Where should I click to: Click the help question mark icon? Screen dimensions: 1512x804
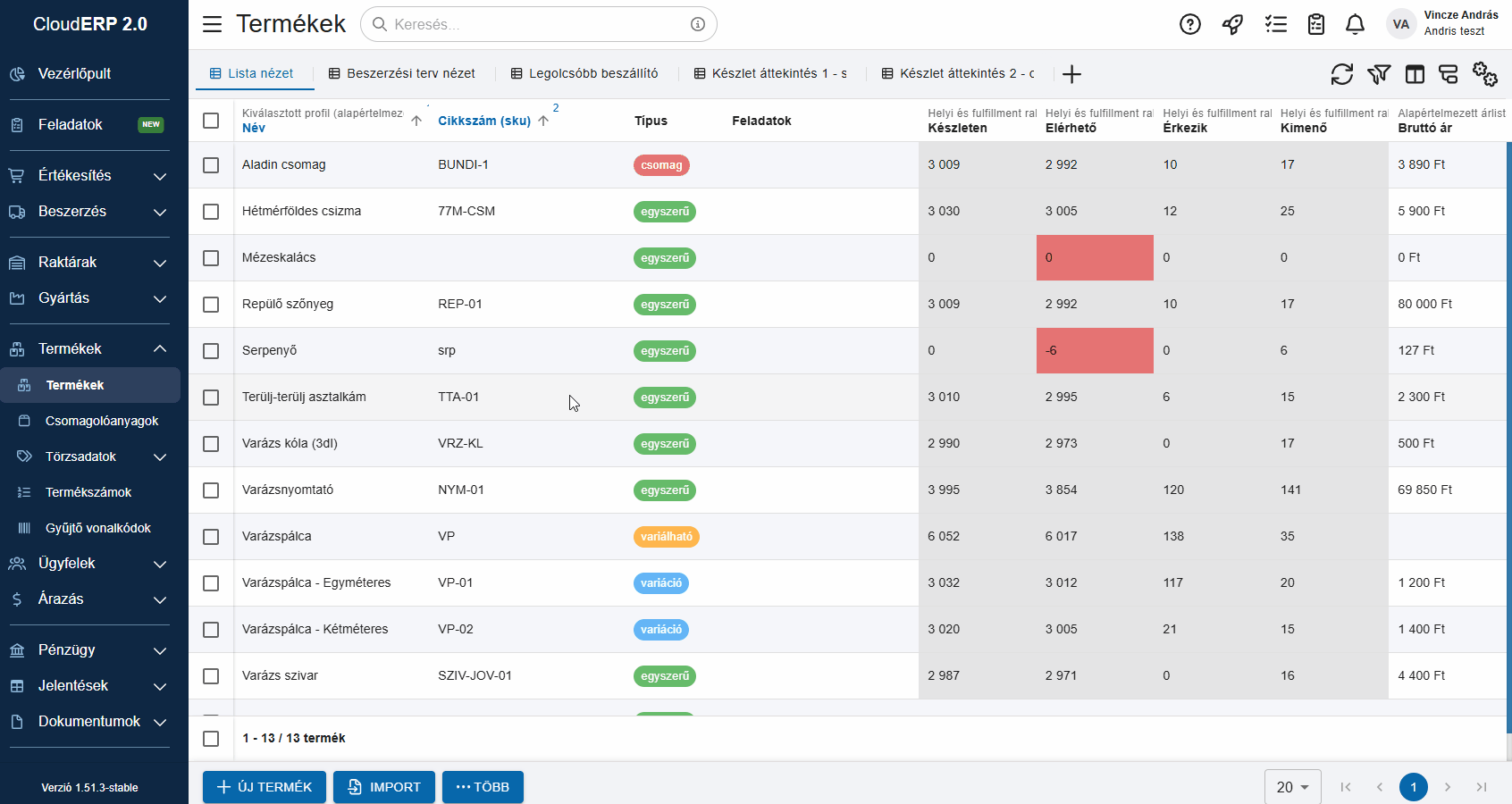[x=1189, y=24]
